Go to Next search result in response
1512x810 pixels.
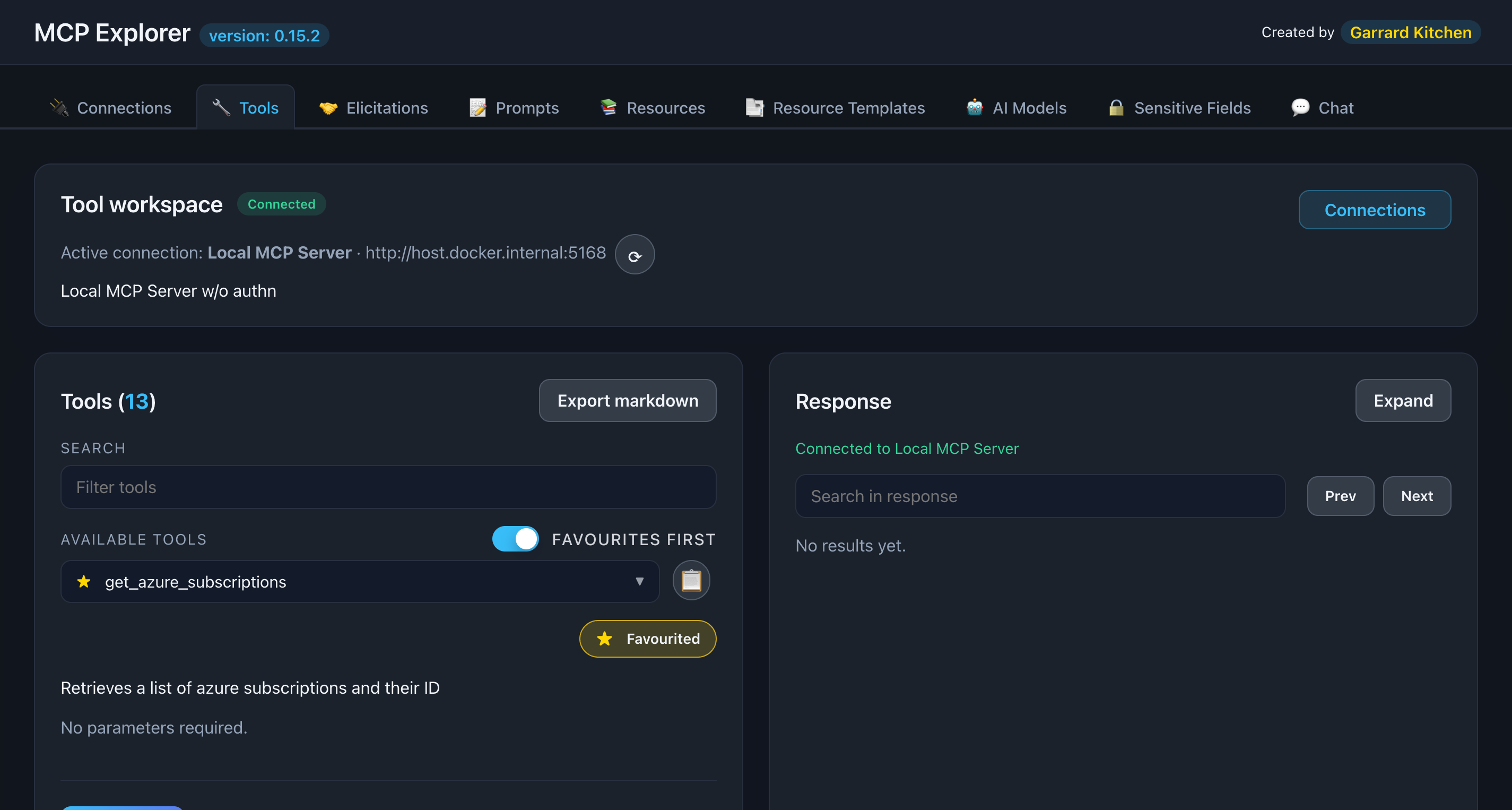coord(1417,496)
